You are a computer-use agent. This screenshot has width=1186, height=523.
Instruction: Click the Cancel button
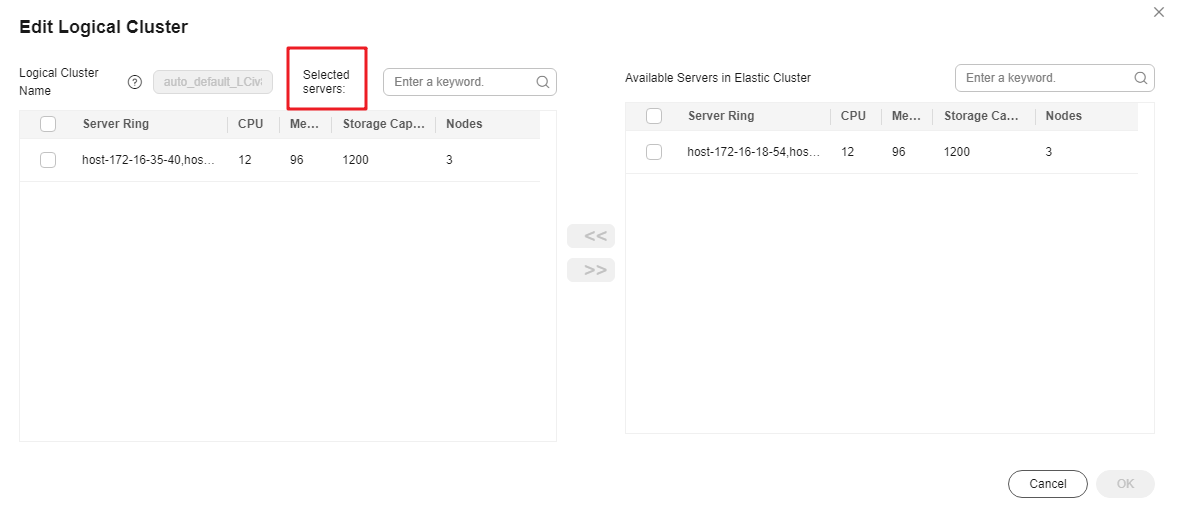(1048, 484)
